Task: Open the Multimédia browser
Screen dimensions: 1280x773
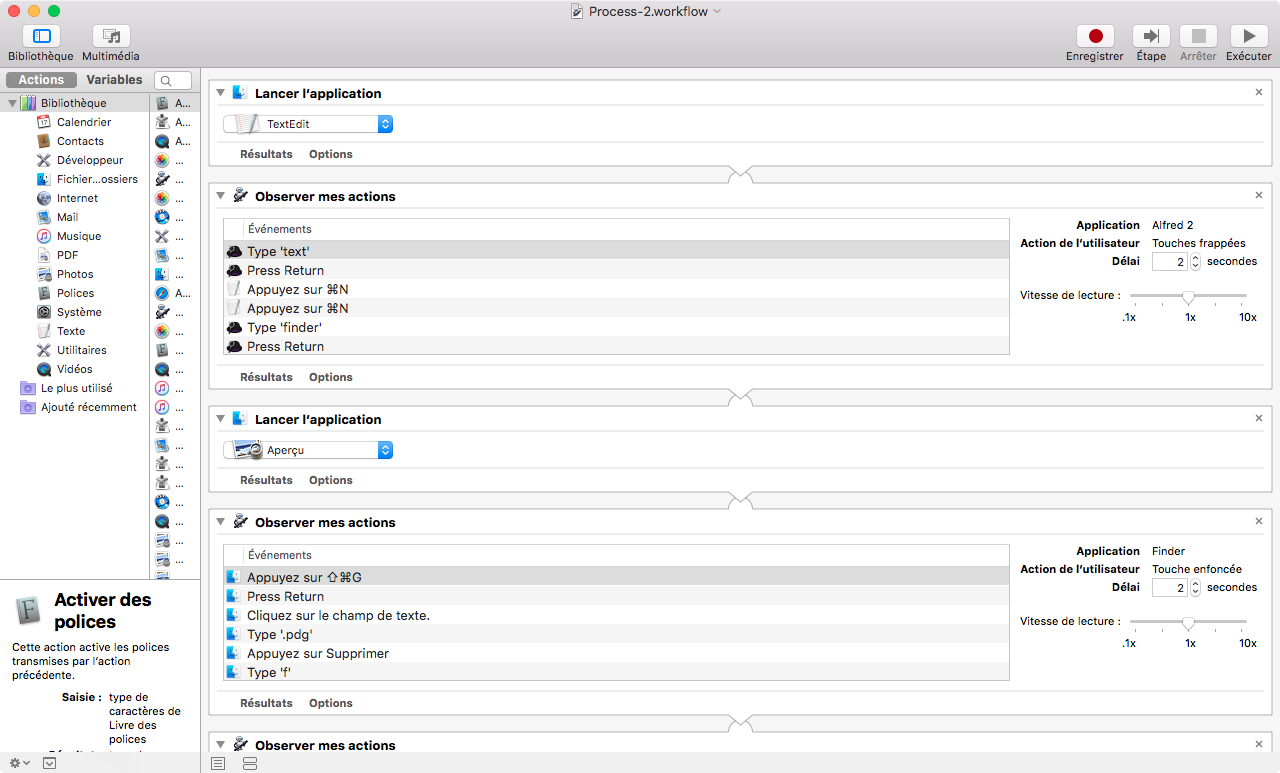Action: pyautogui.click(x=110, y=37)
